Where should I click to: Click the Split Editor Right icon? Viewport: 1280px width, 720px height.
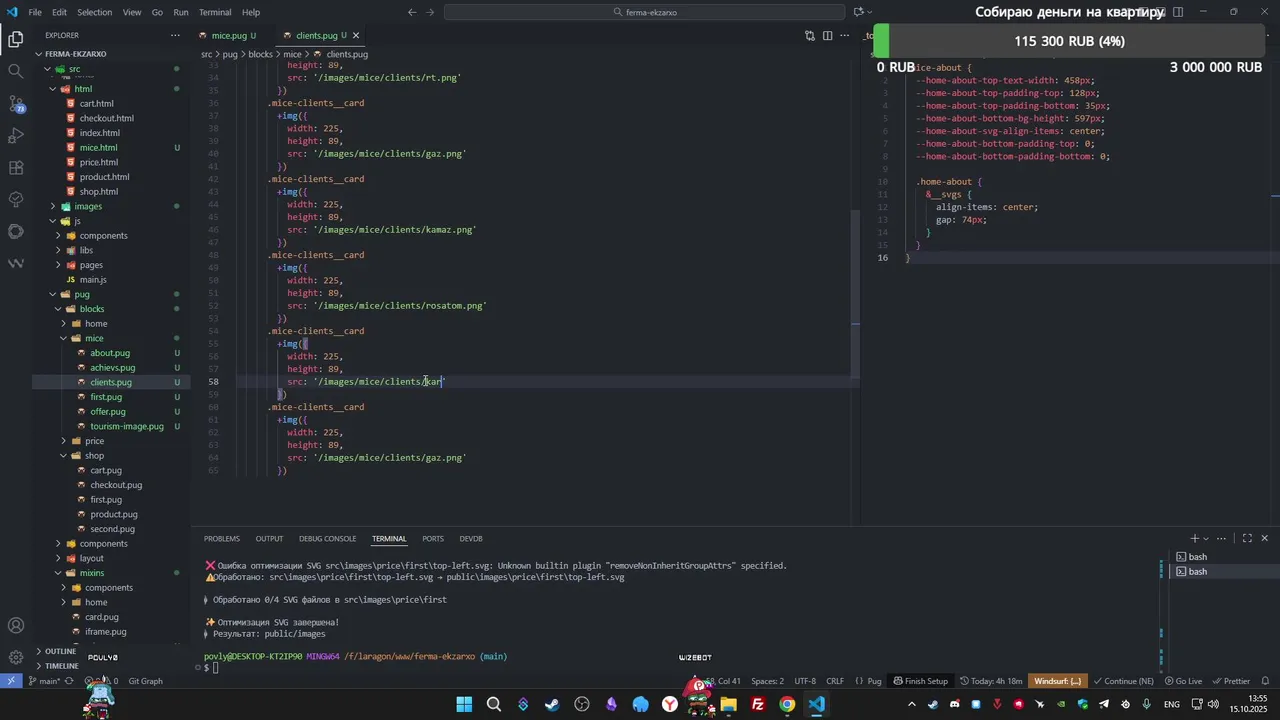click(827, 35)
